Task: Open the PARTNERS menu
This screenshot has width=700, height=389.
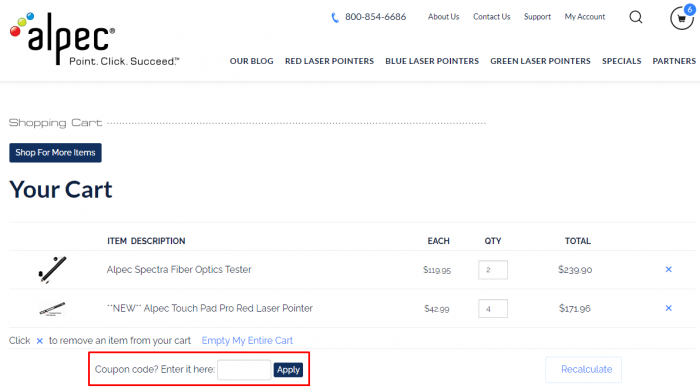Action: point(674,61)
